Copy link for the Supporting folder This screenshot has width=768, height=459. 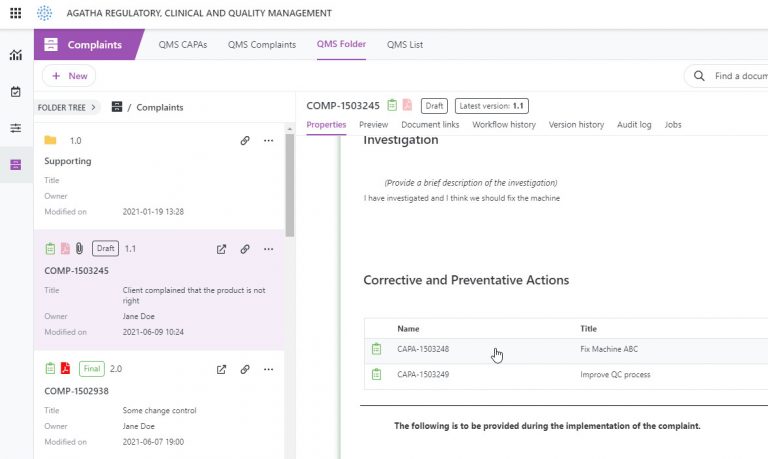point(245,141)
